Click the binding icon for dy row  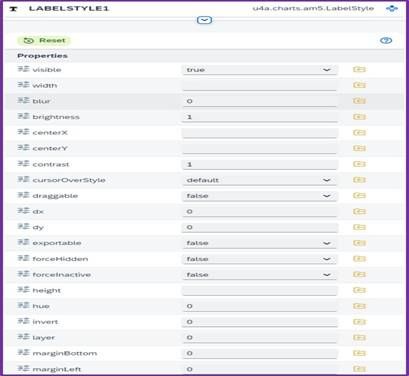pyautogui.click(x=359, y=227)
